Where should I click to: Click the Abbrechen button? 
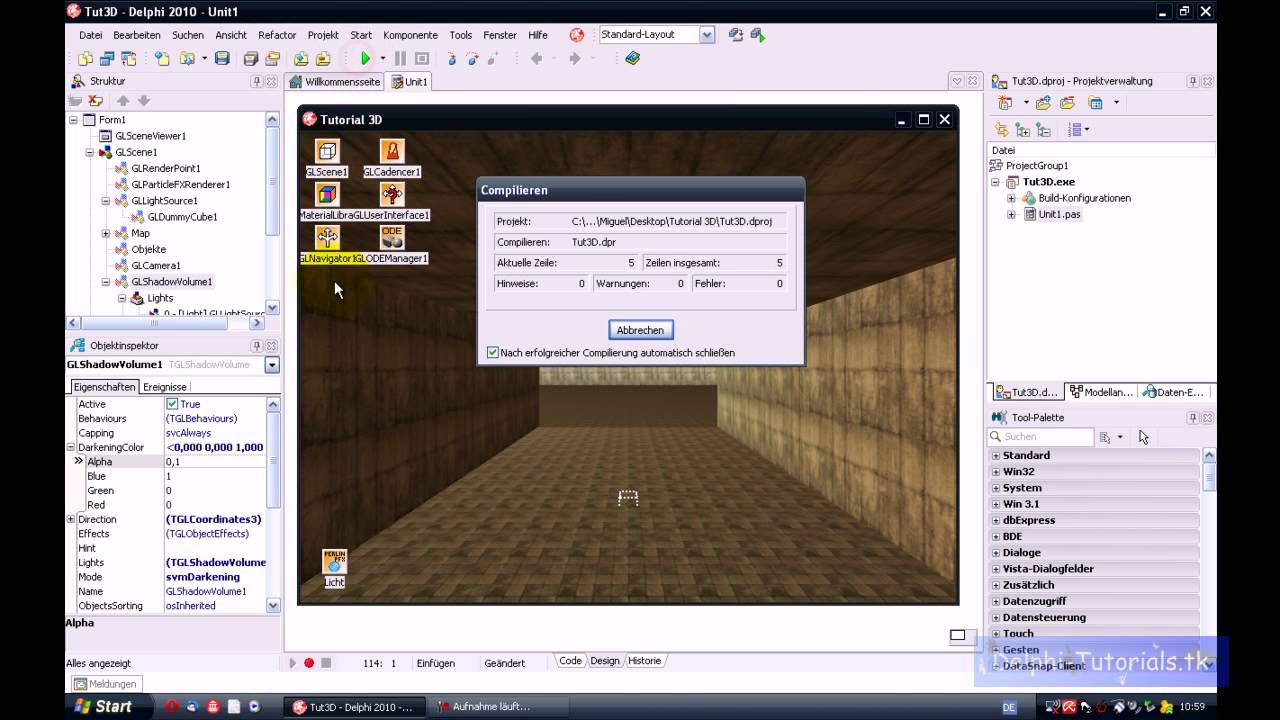tap(640, 330)
